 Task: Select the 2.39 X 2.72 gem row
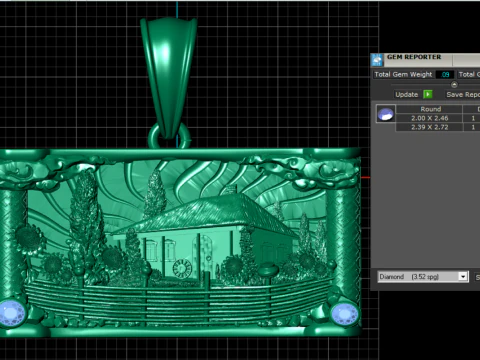tap(429, 127)
